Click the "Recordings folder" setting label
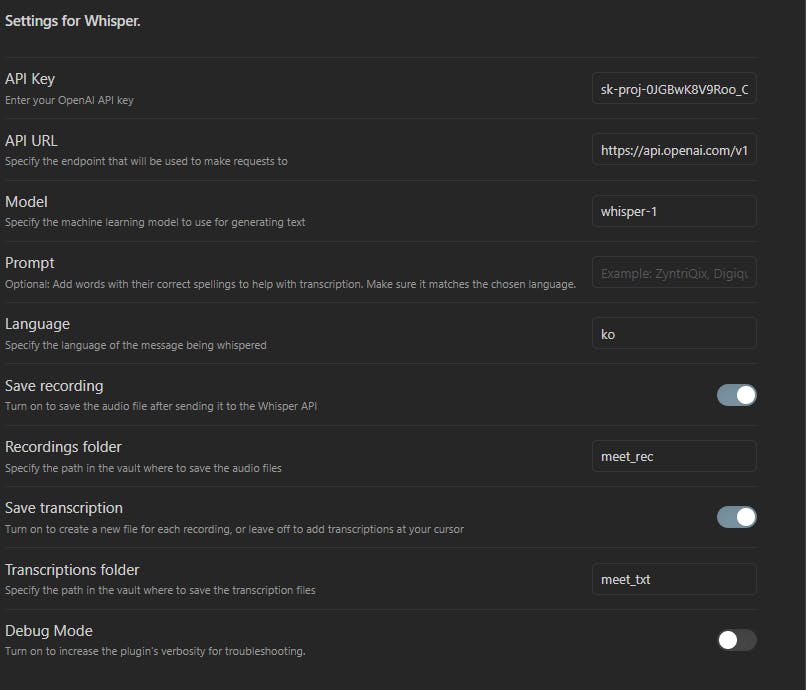806x690 pixels. (63, 447)
